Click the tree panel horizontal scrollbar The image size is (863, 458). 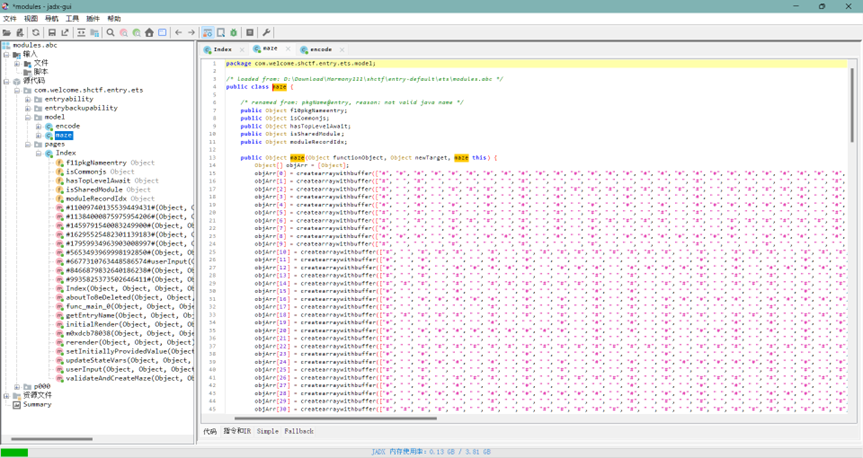coord(52,439)
